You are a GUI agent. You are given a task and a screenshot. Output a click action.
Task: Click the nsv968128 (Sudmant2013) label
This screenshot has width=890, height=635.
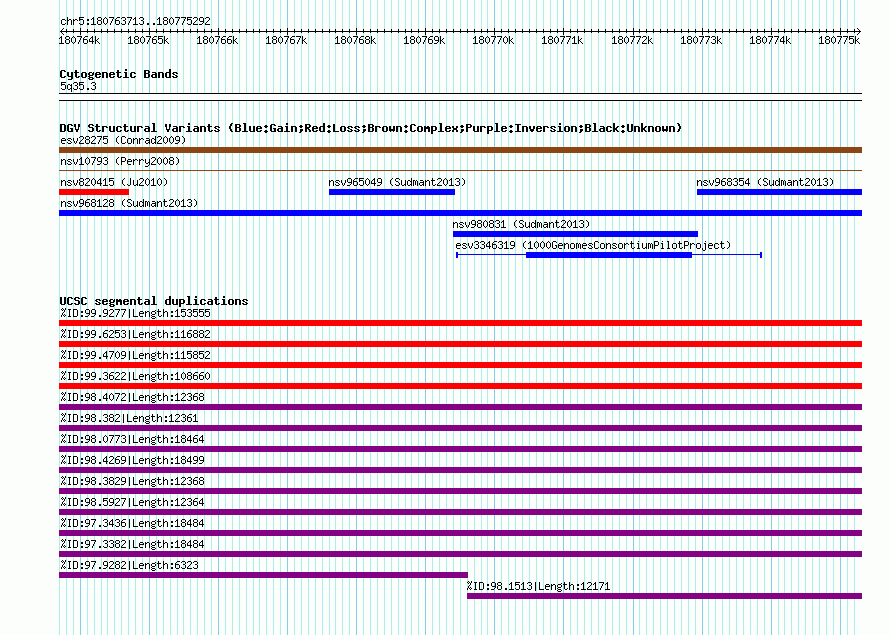point(129,203)
